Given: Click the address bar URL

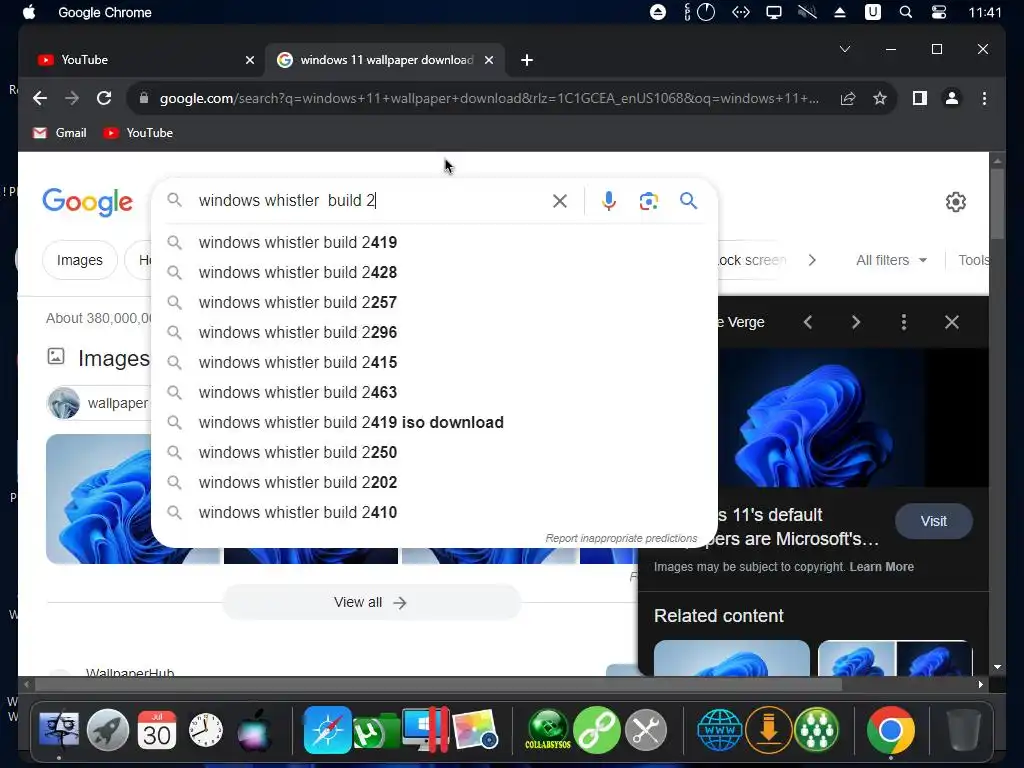Looking at the screenshot, I should [488, 98].
